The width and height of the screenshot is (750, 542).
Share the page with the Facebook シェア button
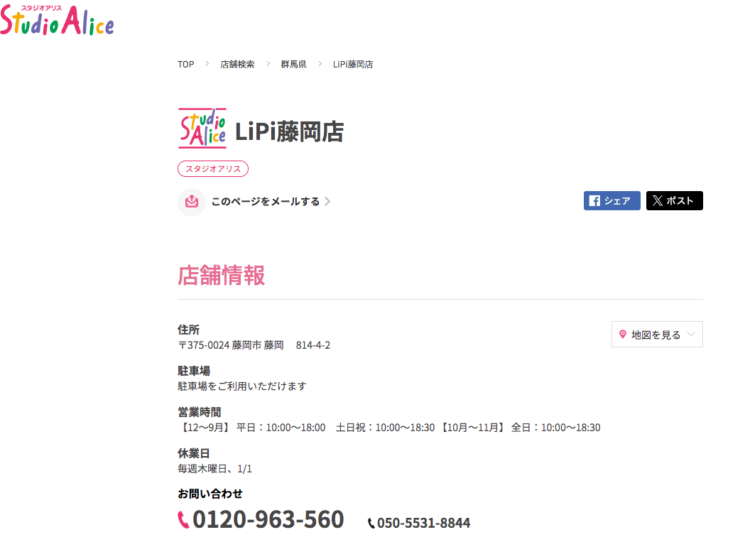click(x=612, y=200)
